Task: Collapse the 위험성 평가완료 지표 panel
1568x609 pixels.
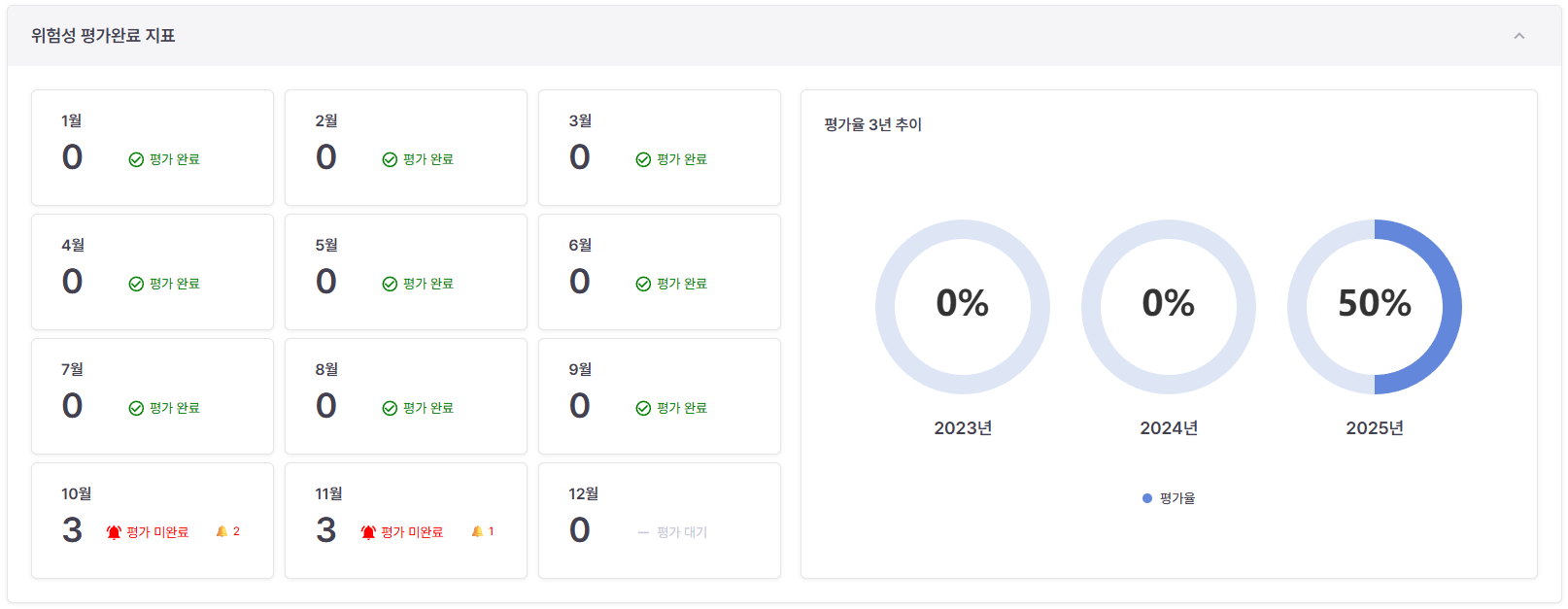Action: point(1518,36)
